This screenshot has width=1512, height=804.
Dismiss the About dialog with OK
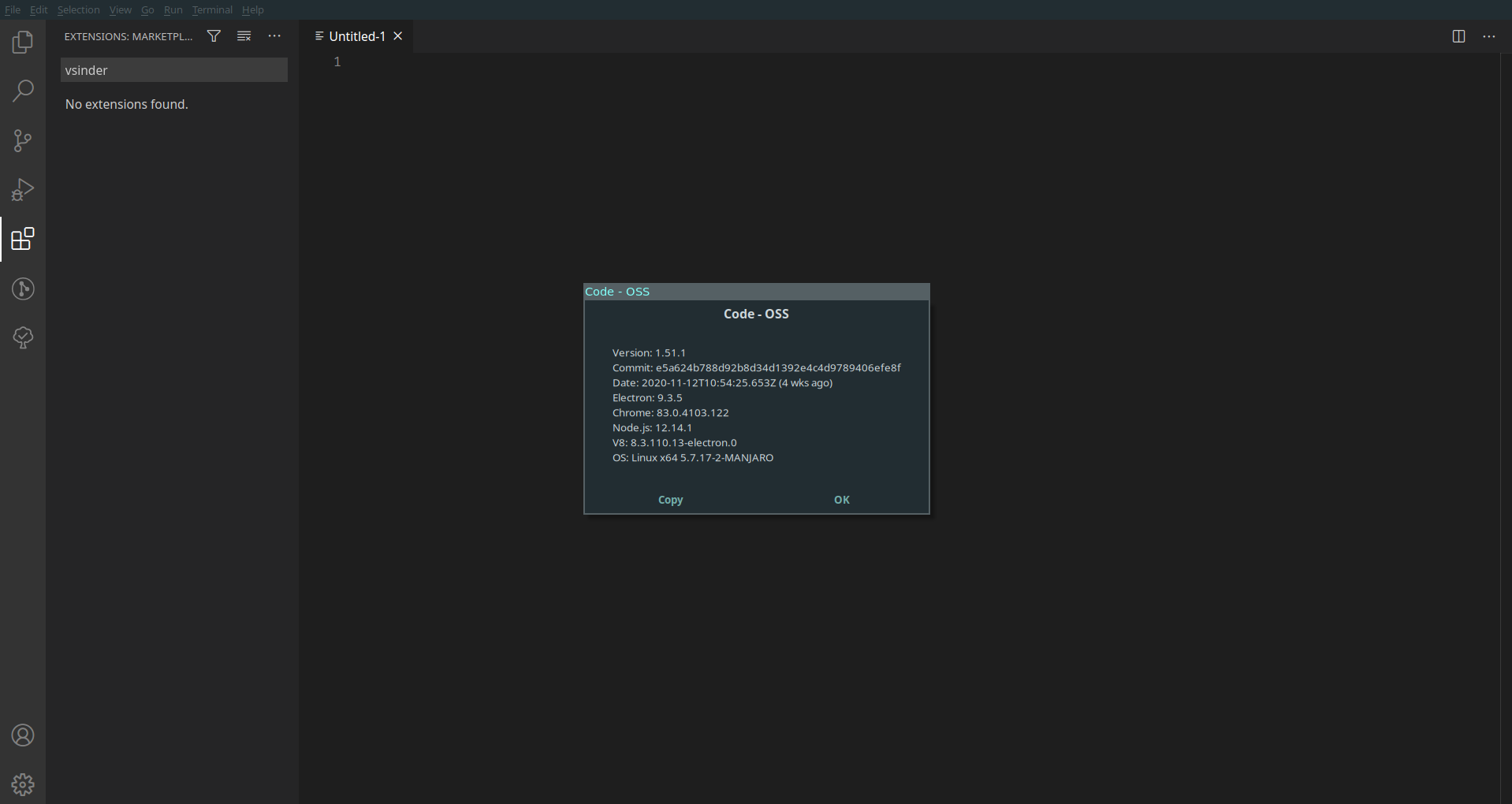click(x=841, y=500)
